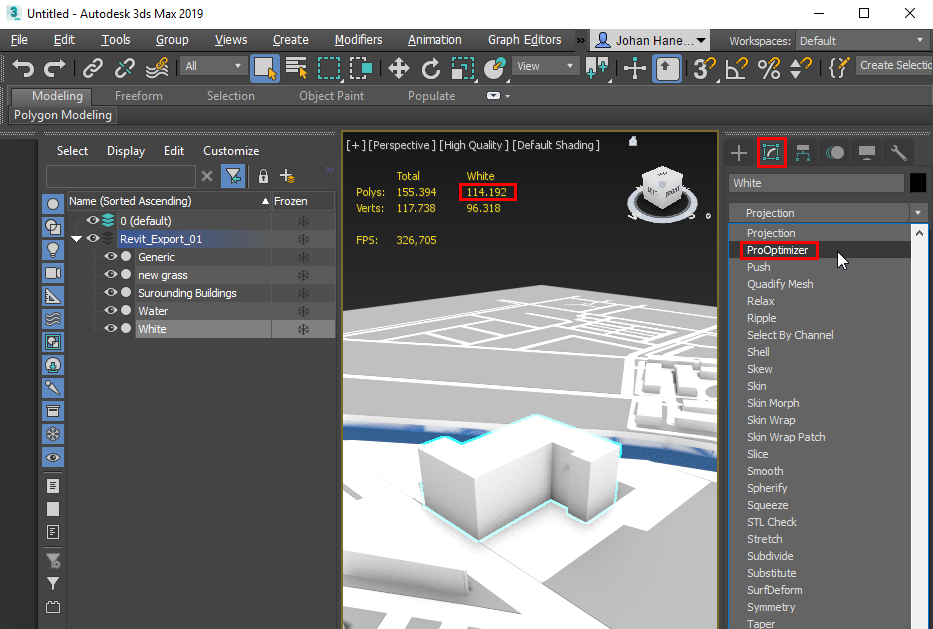The image size is (933, 629).
Task: Hide the Water layer object
Action: (x=111, y=311)
